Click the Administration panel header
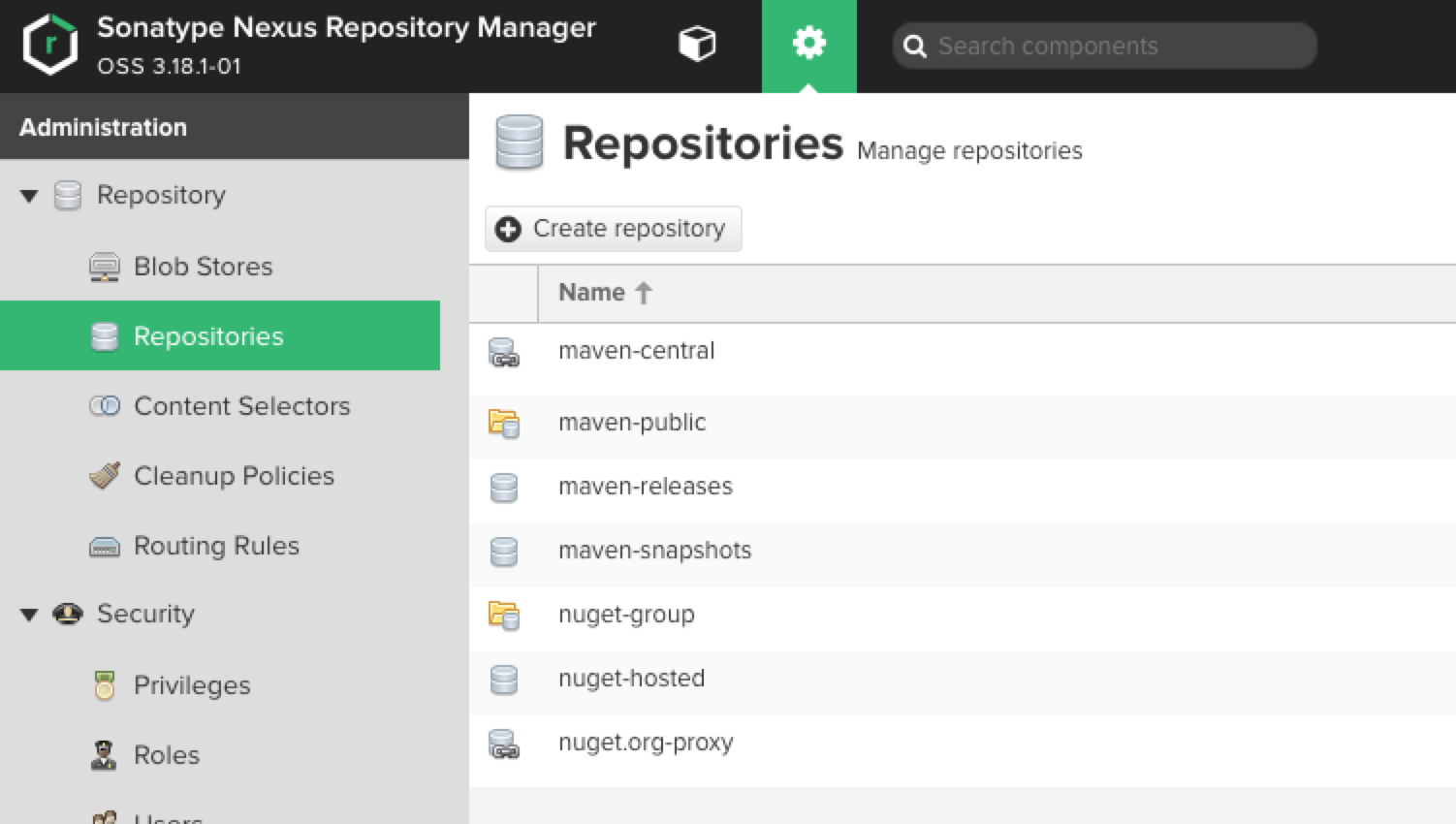The width and height of the screenshot is (1456, 824). pyautogui.click(x=235, y=127)
